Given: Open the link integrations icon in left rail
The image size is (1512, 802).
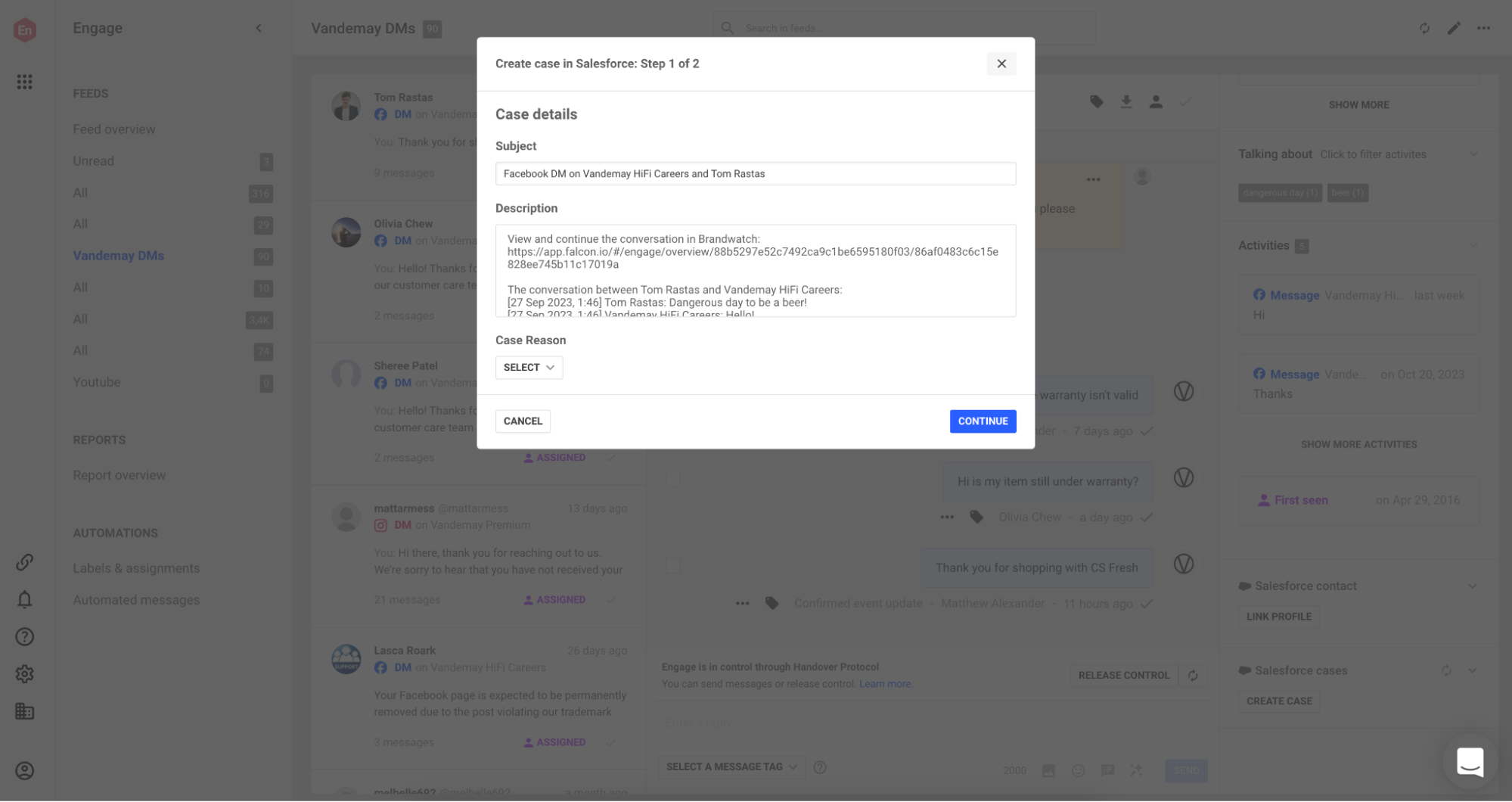Looking at the screenshot, I should pyautogui.click(x=24, y=562).
